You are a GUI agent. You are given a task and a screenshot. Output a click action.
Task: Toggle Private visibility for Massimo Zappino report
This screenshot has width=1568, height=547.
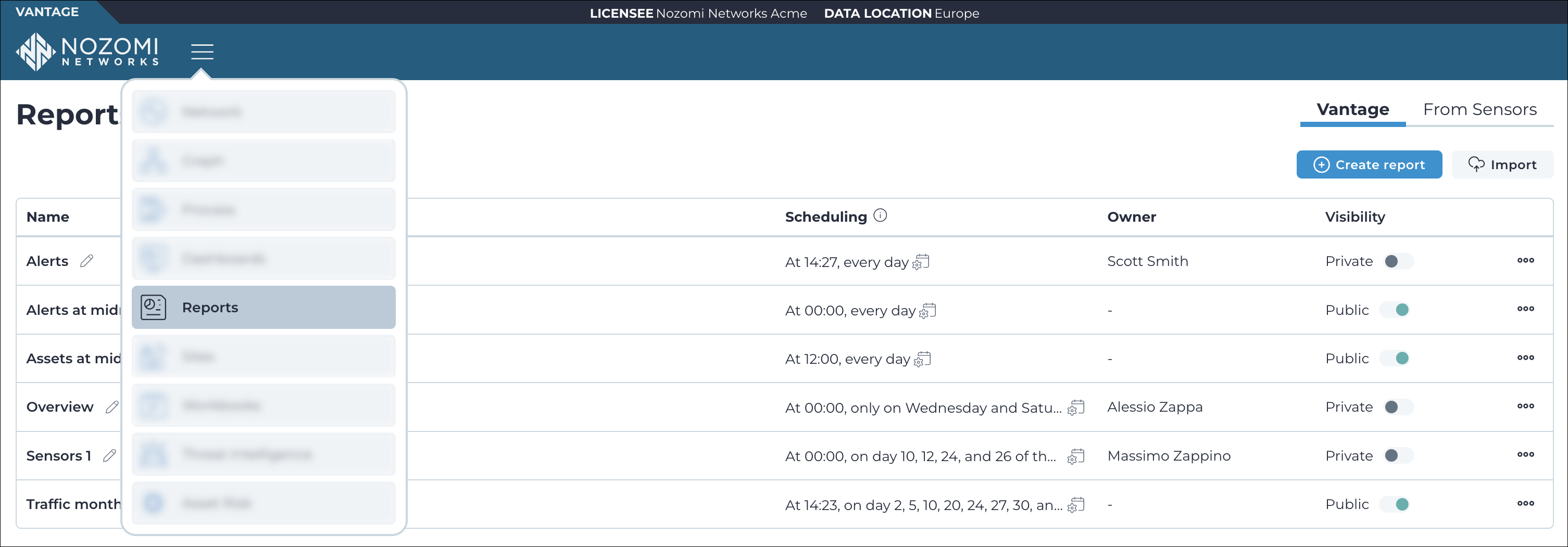(1398, 456)
